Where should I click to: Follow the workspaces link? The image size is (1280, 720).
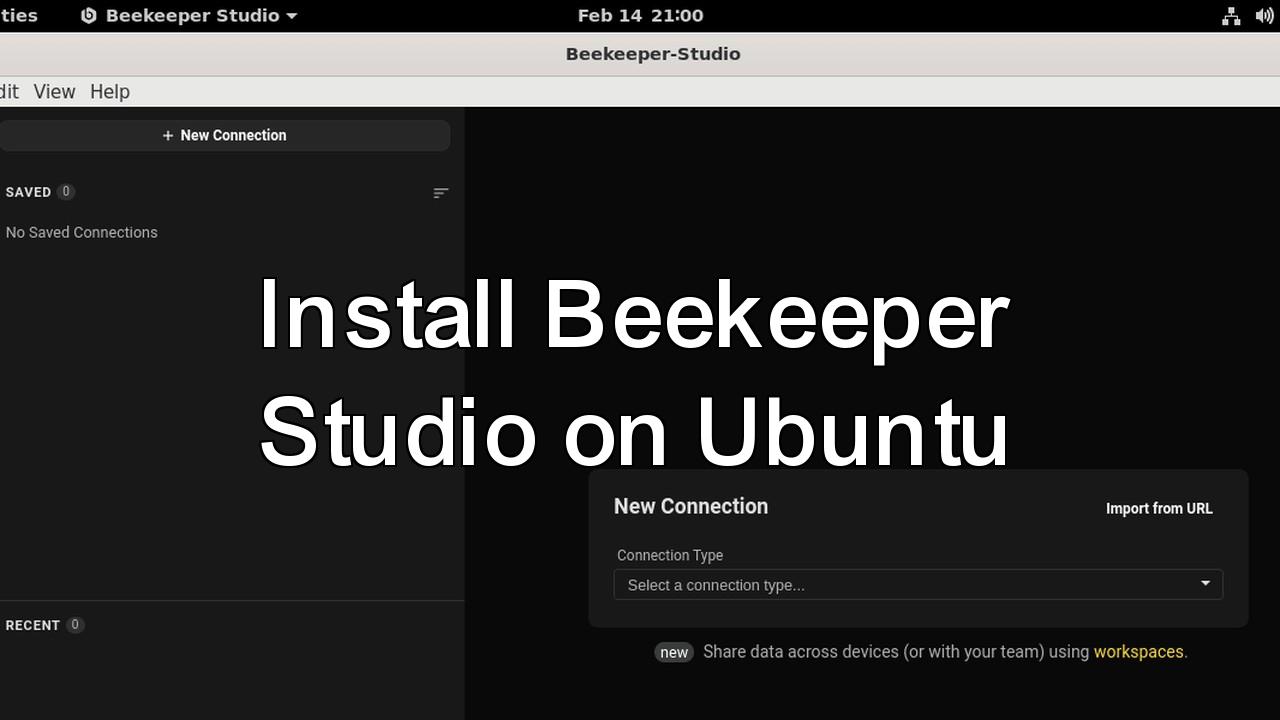pos(1138,652)
